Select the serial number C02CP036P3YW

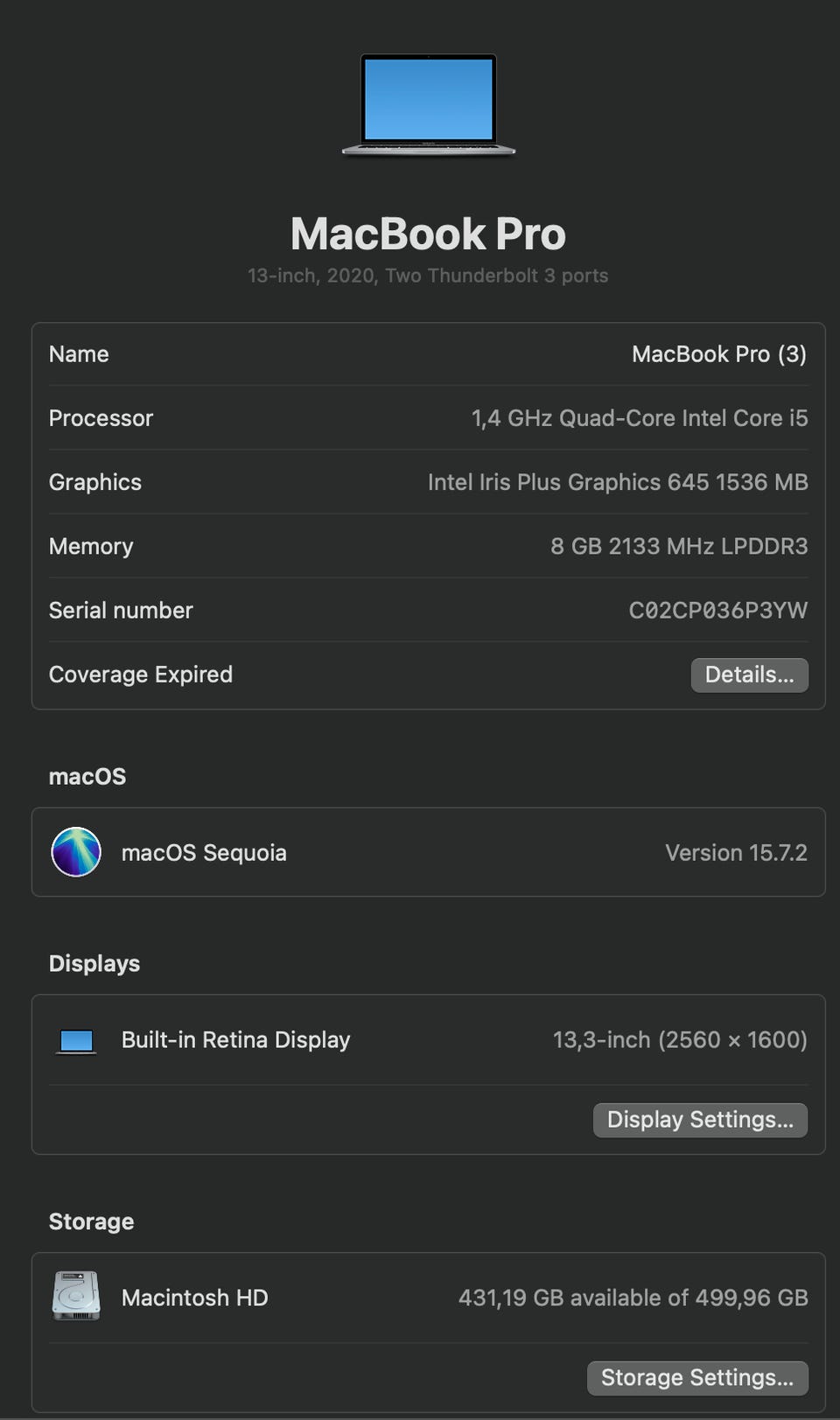pos(717,611)
